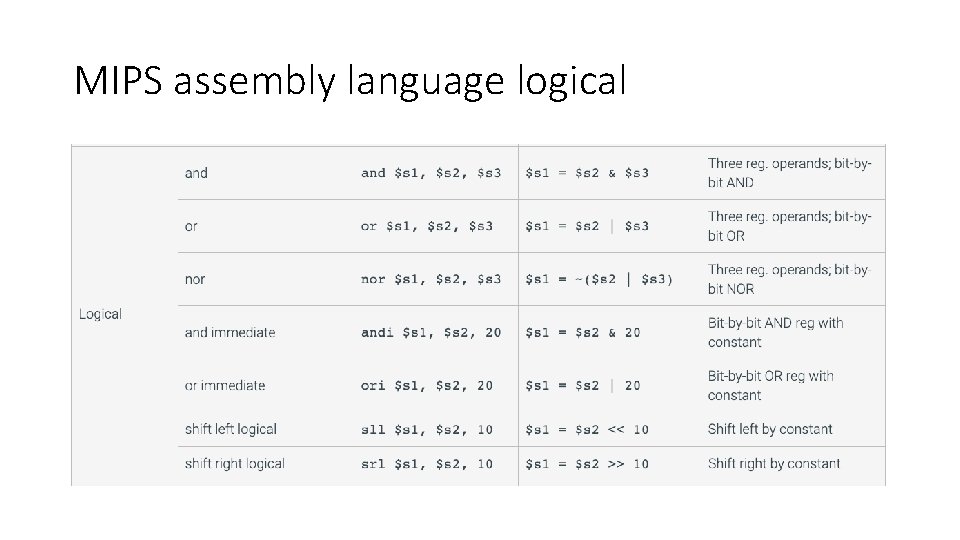The image size is (960, 540).
Task: Click the meaning "$s1 = $s2 & $s3"
Action: click(x=587, y=173)
